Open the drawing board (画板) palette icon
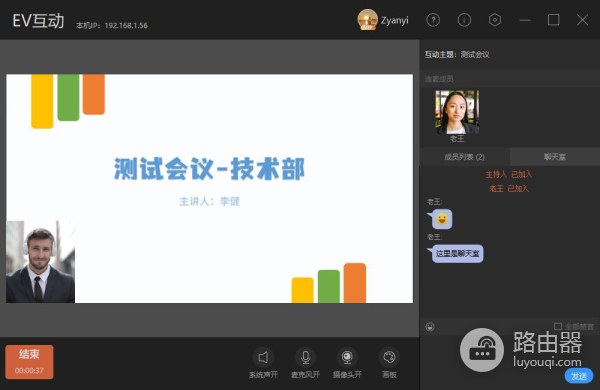Image resolution: width=600 pixels, height=390 pixels. click(x=389, y=357)
